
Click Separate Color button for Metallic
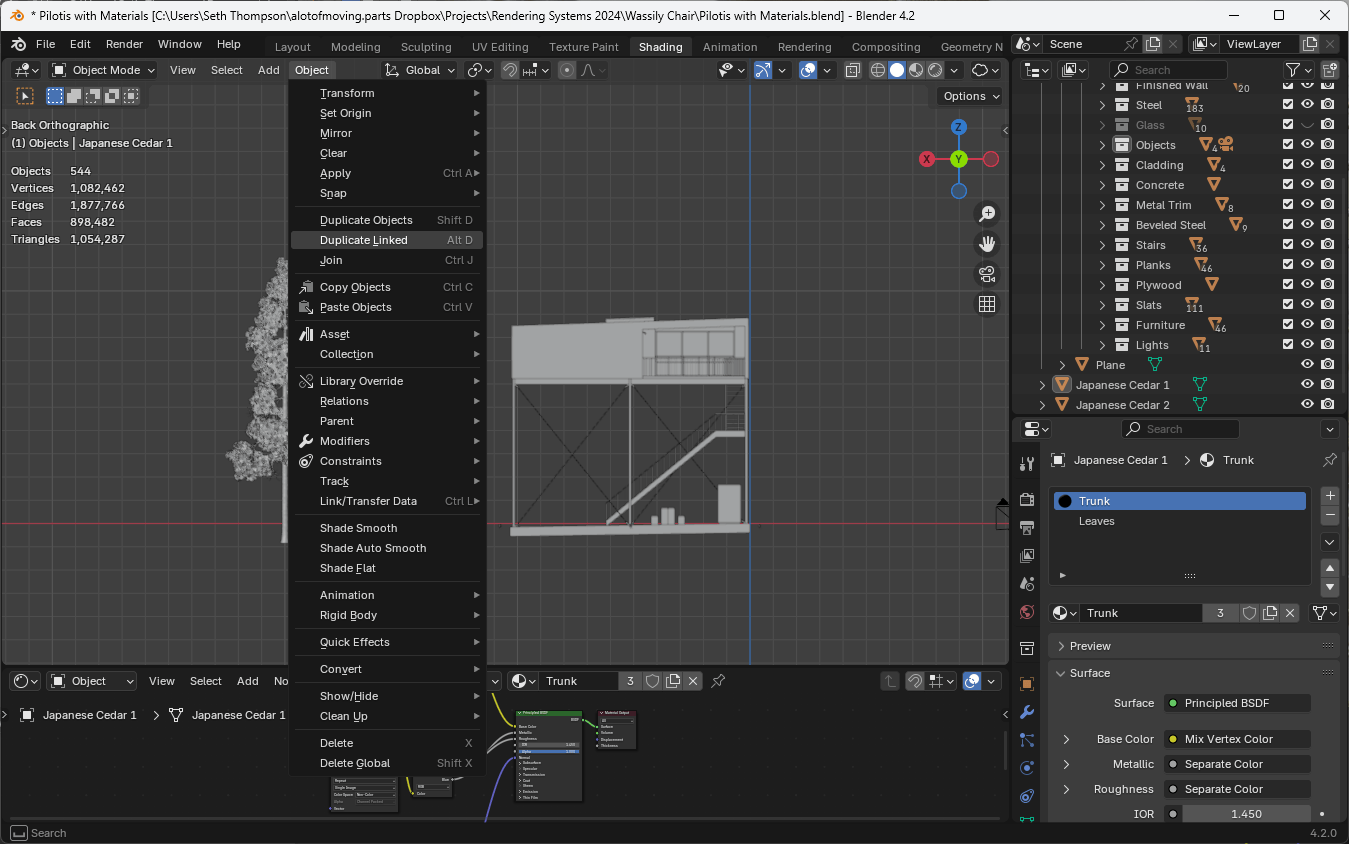(1238, 764)
